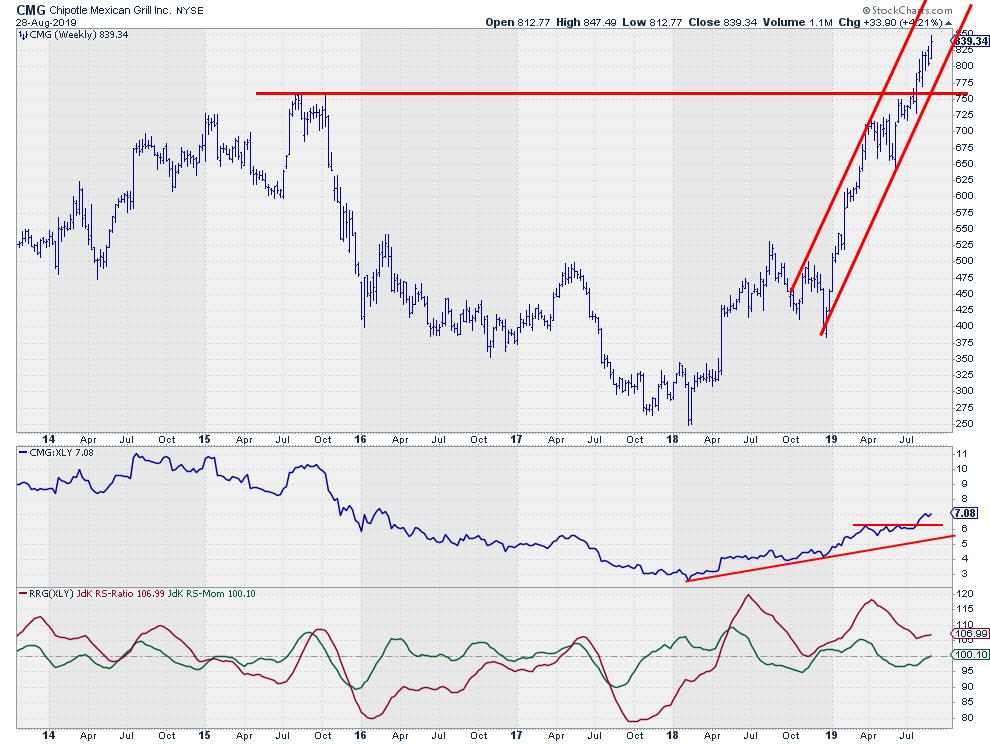Click the 300 price axis label
Viewport: 990px width, 744px height.
964,391
